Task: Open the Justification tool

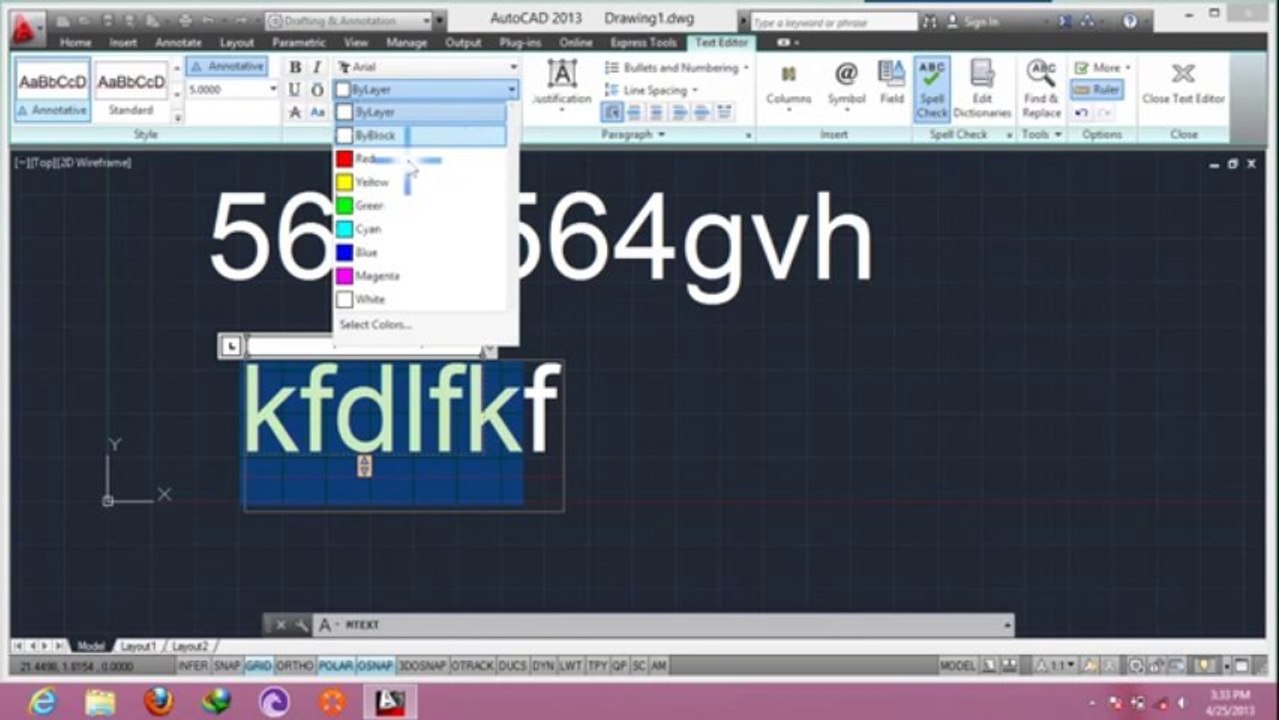Action: [562, 83]
